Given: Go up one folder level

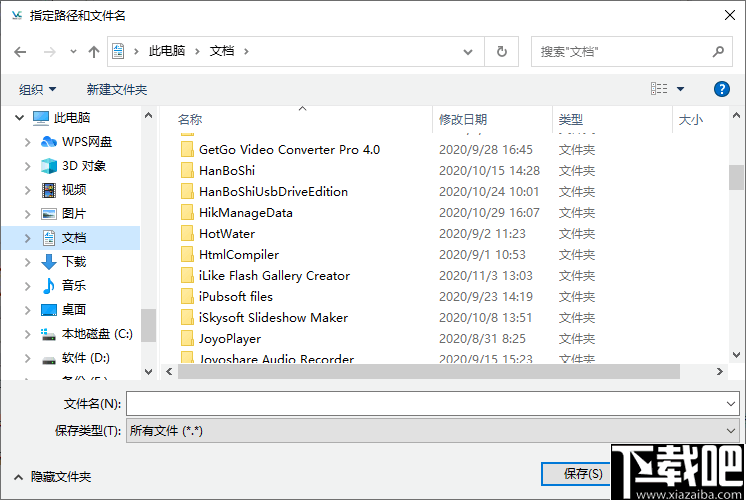Looking at the screenshot, I should click(94, 51).
